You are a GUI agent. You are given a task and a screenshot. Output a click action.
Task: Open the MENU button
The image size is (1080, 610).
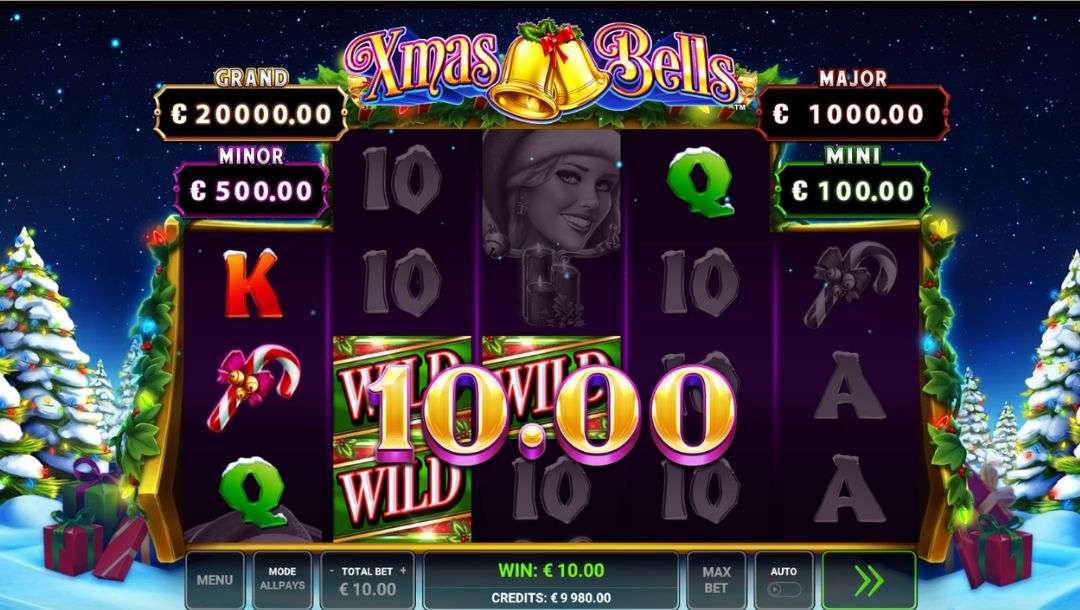(214, 580)
